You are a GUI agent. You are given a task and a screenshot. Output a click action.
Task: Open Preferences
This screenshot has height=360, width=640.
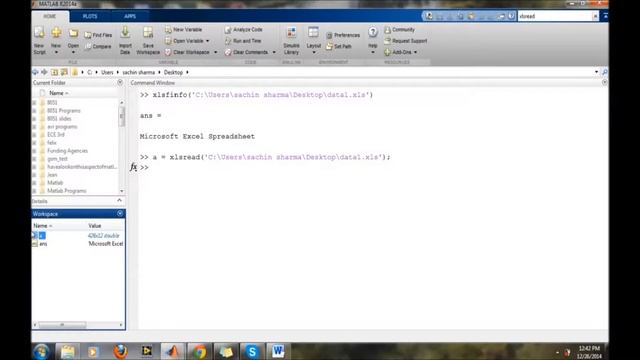tap(343, 36)
